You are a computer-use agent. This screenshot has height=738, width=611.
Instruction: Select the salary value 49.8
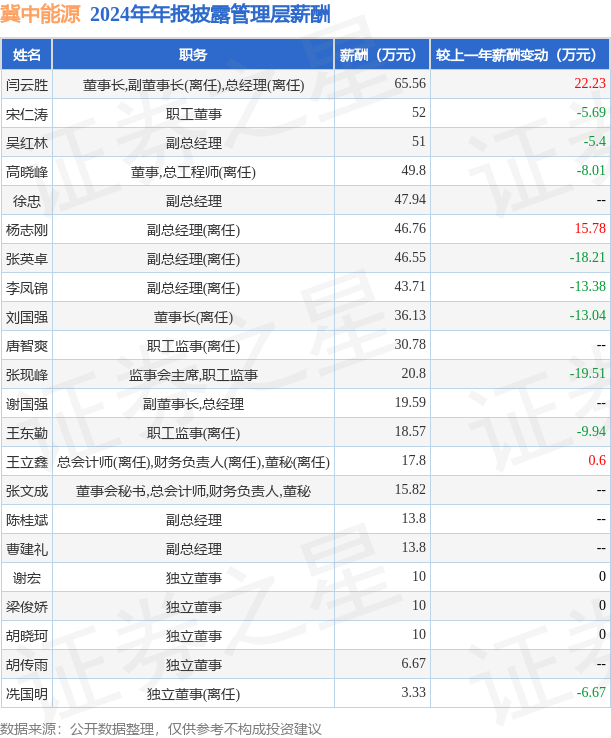pos(413,170)
